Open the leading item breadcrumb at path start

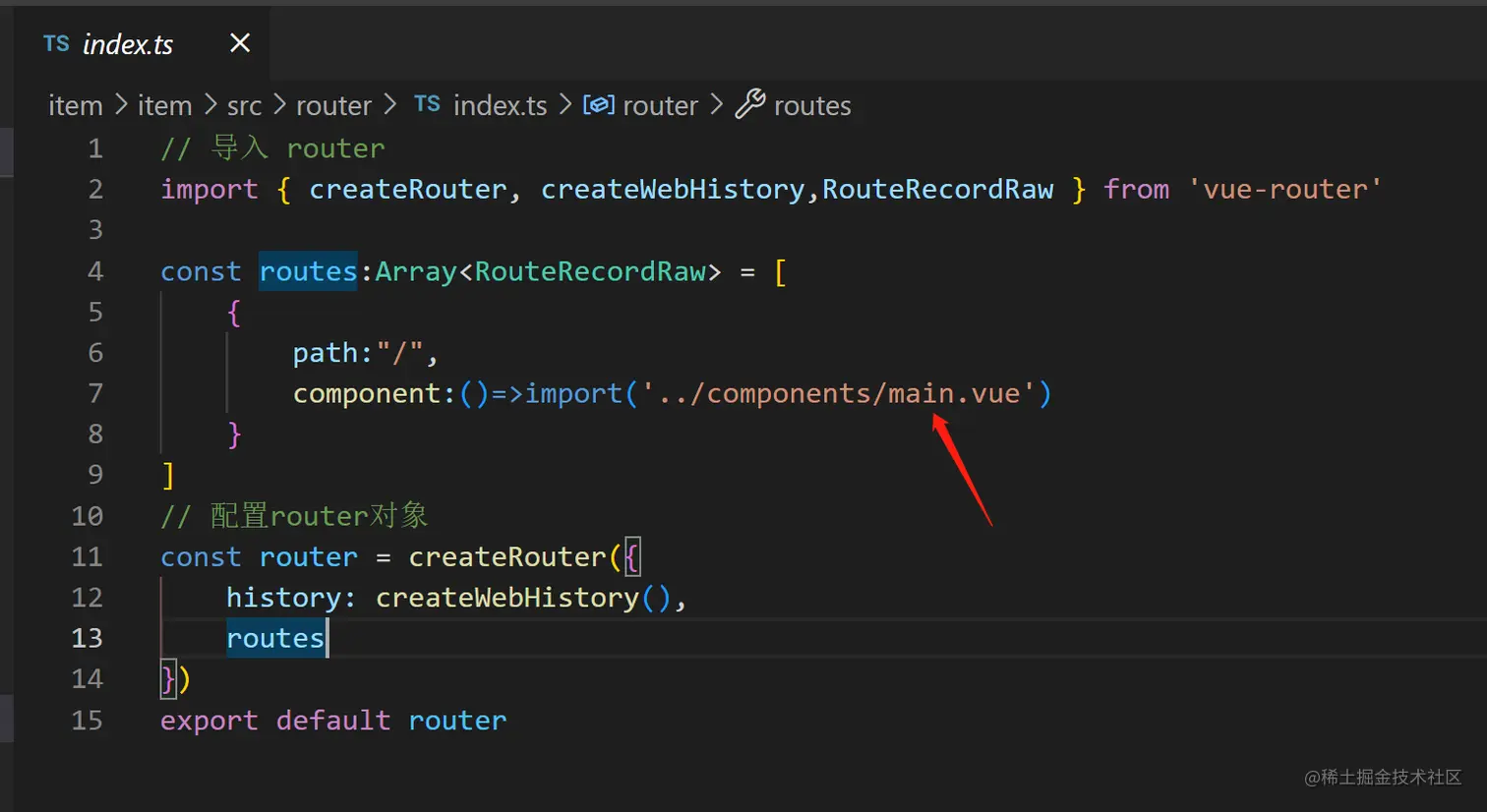[x=76, y=105]
